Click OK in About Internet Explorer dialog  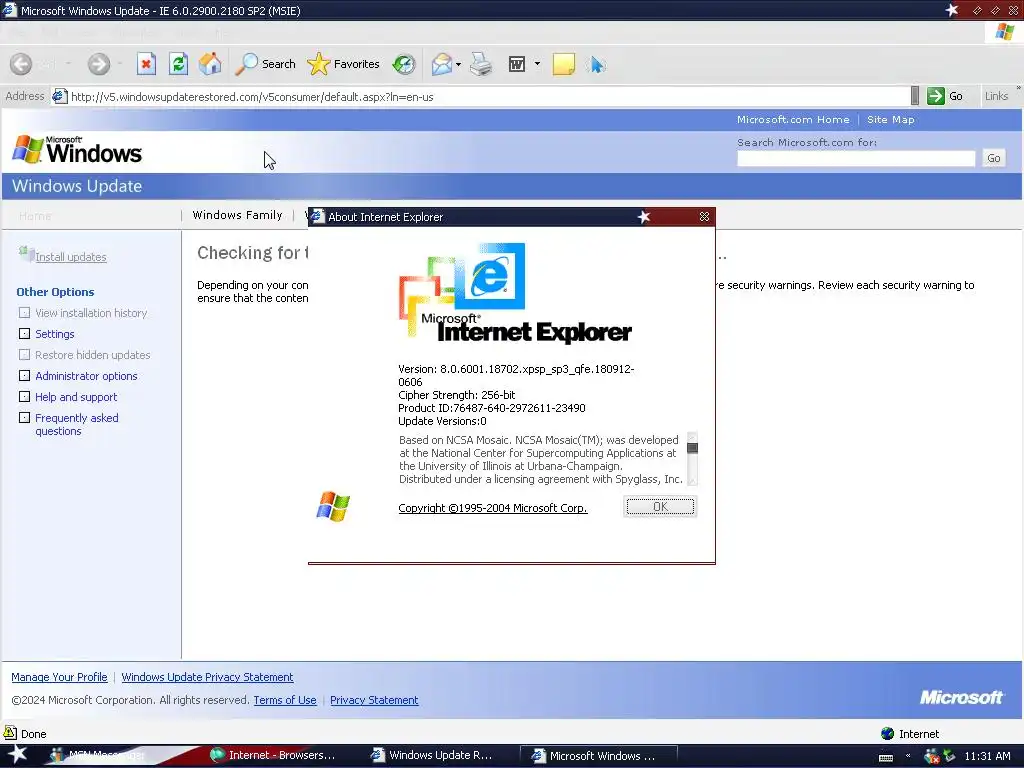point(660,507)
